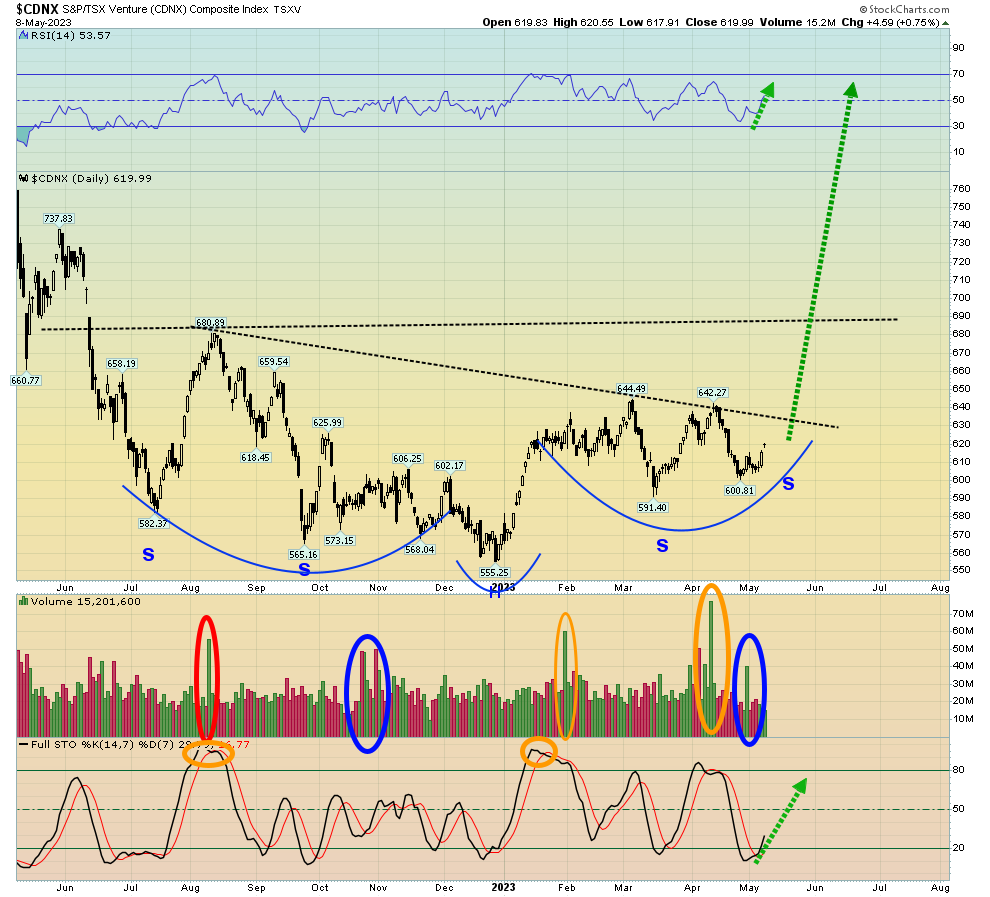The width and height of the screenshot is (990, 897).
Task: Click the 600 tick on price axis
Action: [x=962, y=480]
